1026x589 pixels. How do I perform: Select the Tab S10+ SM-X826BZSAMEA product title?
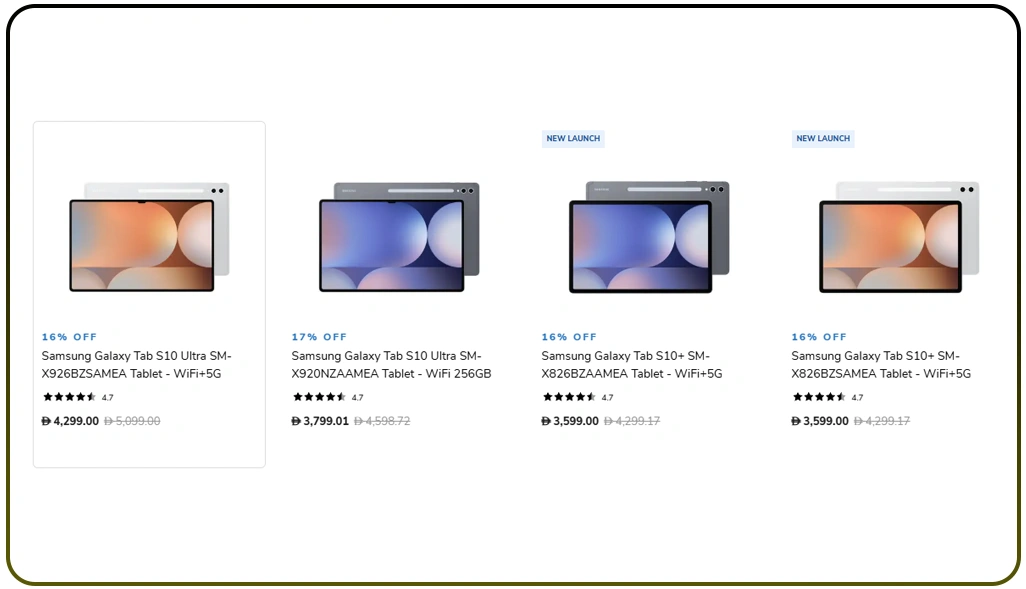coord(881,365)
